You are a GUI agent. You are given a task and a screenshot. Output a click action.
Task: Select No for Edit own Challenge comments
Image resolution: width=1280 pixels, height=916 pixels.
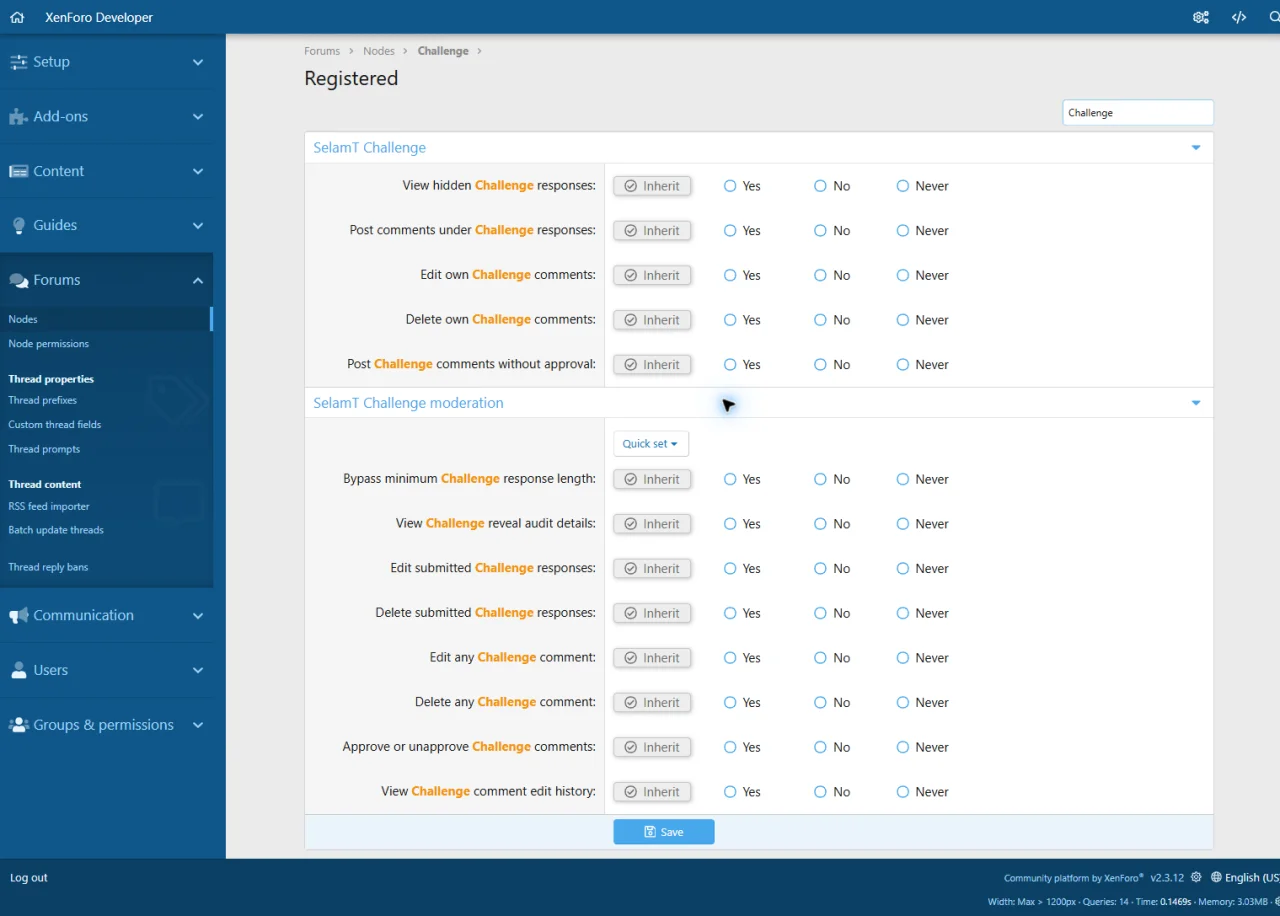(x=820, y=275)
